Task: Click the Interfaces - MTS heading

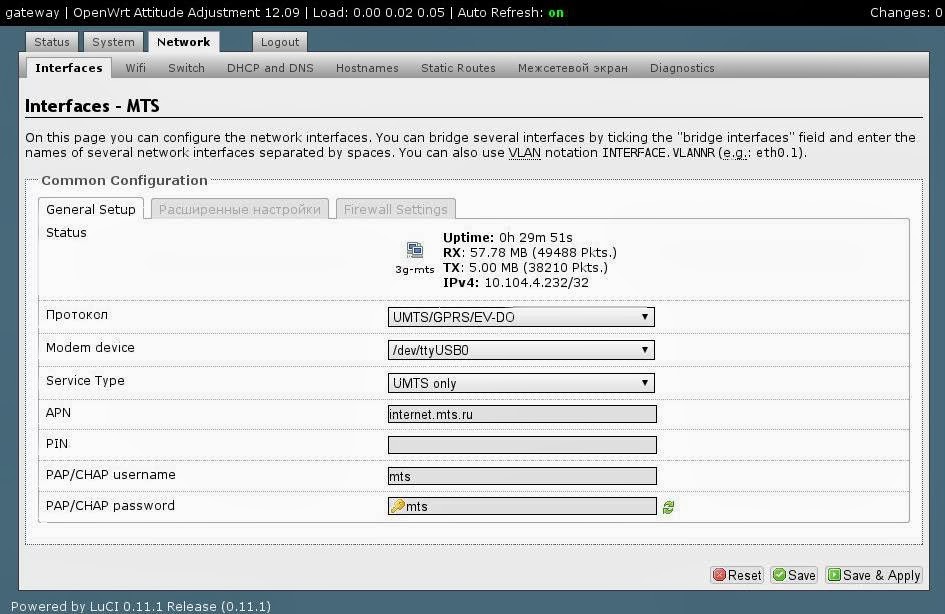Action: pos(92,106)
